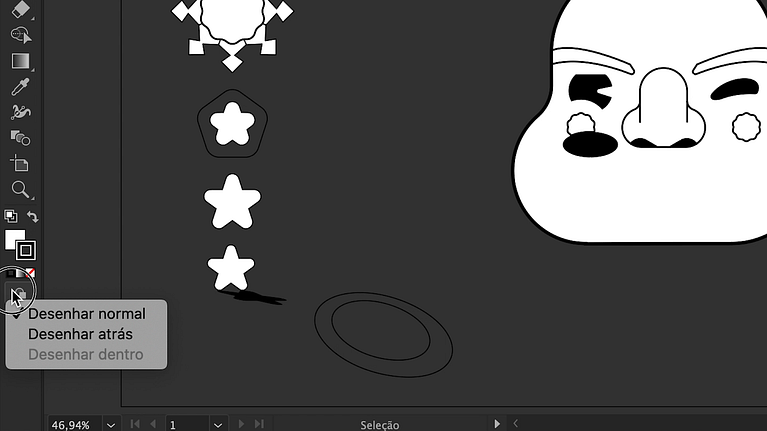Expand the artboard number dropdown
This screenshot has width=767, height=431.
(x=218, y=425)
